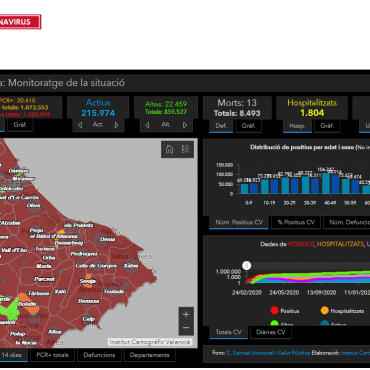370x370 pixels.
Task: Open Institut Cartogràfic link after Elaboració
Action: 355,353
